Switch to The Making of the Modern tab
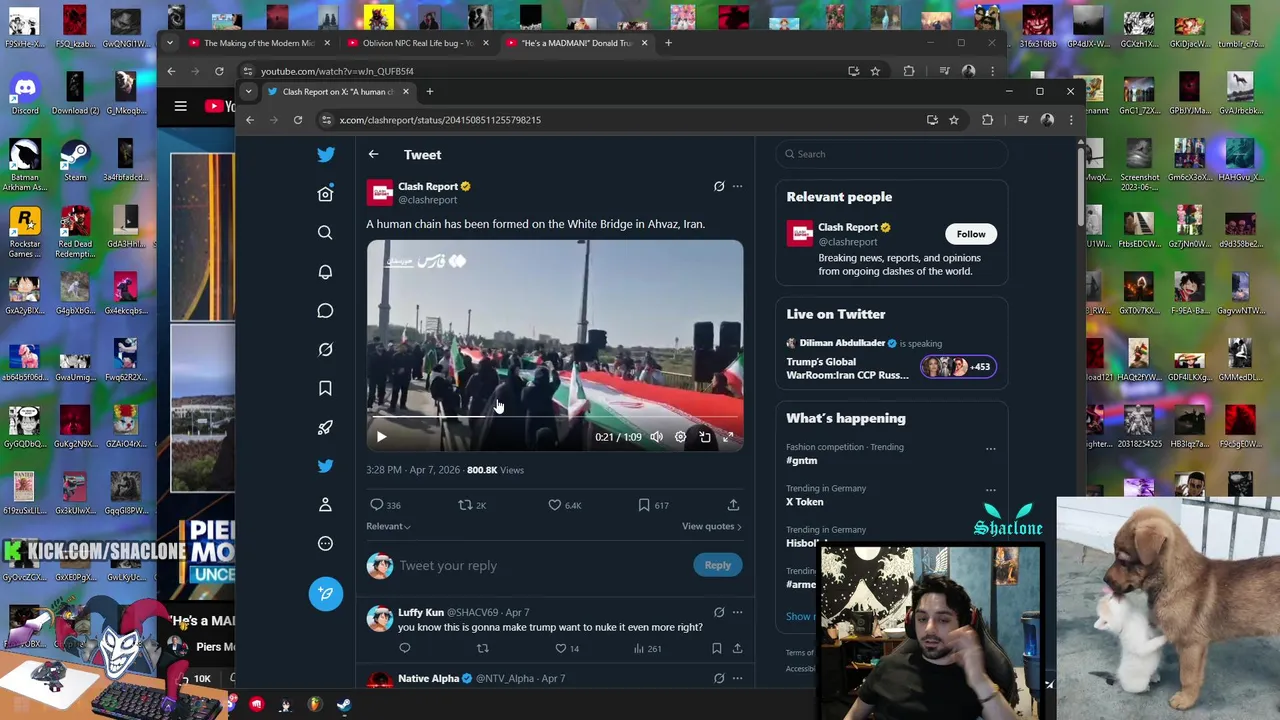Image resolution: width=1280 pixels, height=720 pixels. (259, 43)
